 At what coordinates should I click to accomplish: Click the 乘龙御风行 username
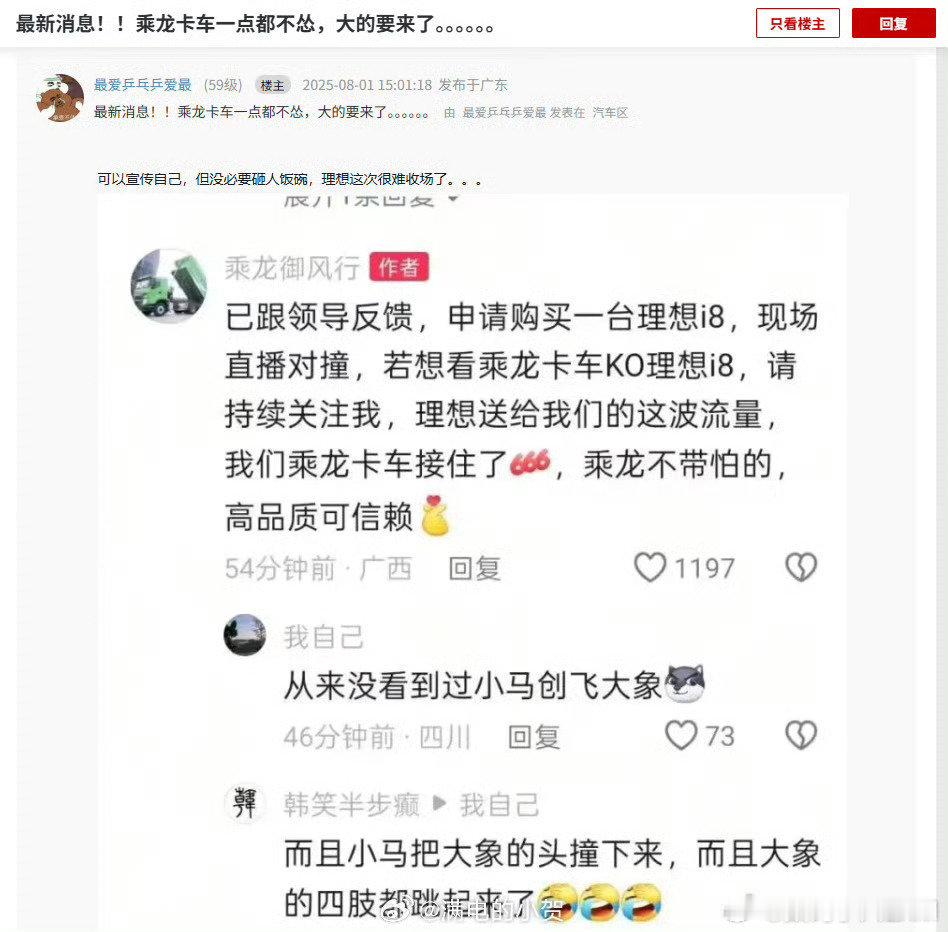pyautogui.click(x=293, y=268)
